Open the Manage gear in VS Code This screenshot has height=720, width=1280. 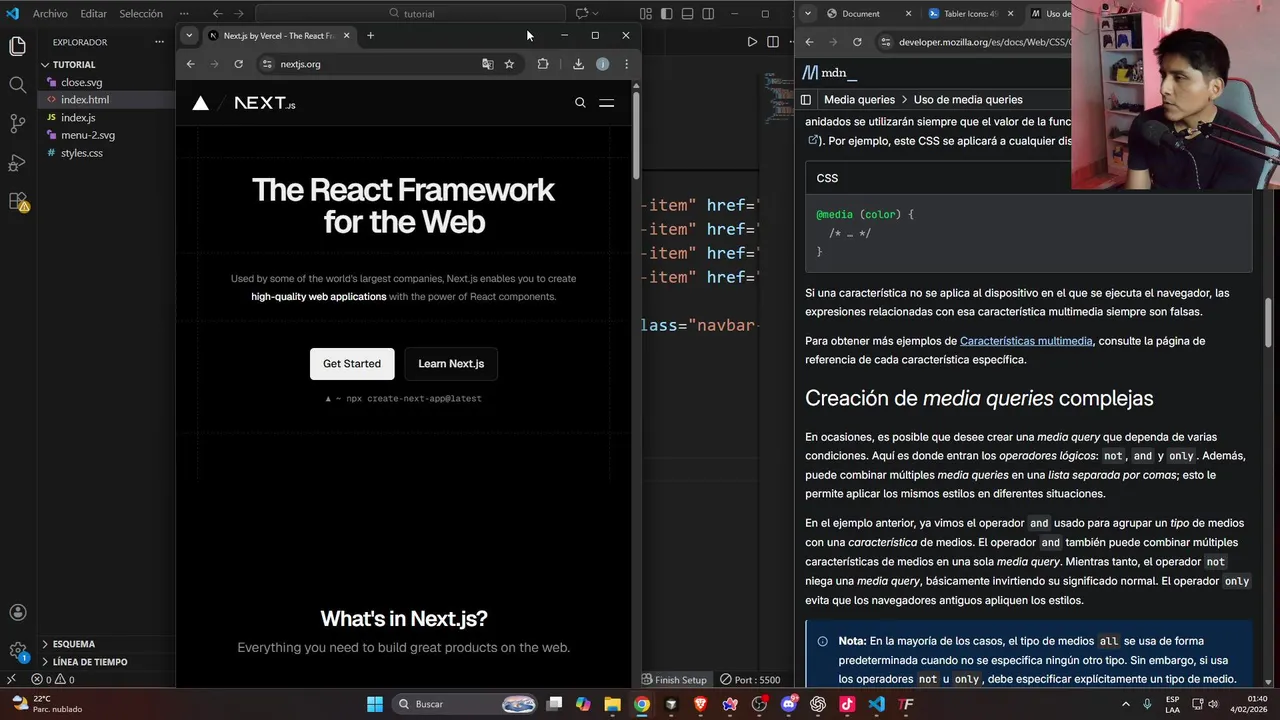click(17, 650)
